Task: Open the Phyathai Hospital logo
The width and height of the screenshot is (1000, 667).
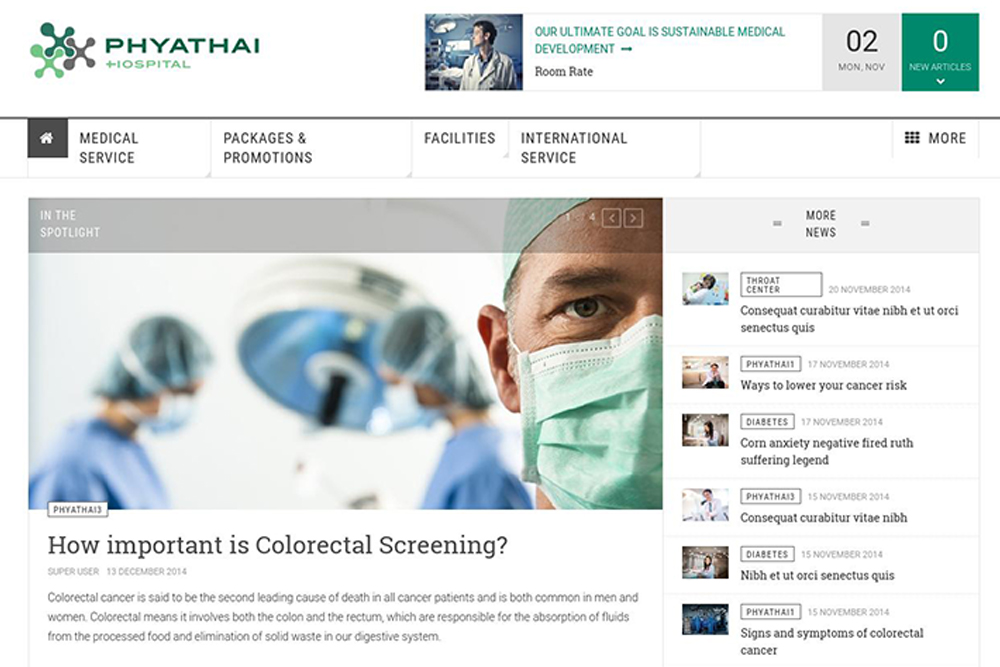Action: coord(145,51)
